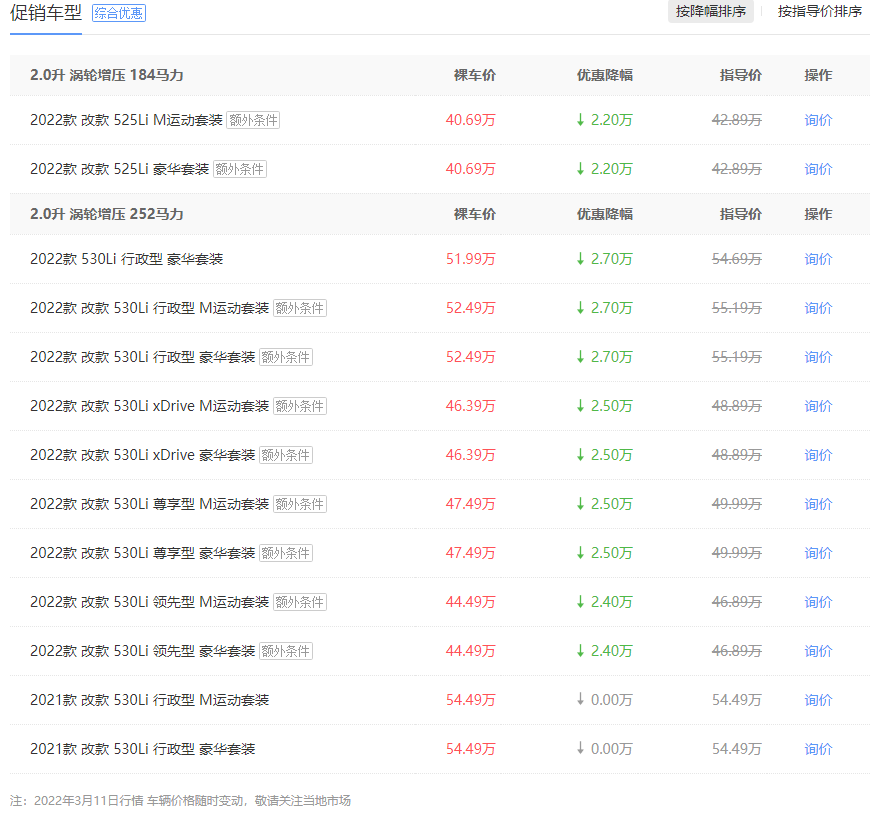
Task: Request 询价 for 530Li xDrive 豪华套装
Action: 818,455
